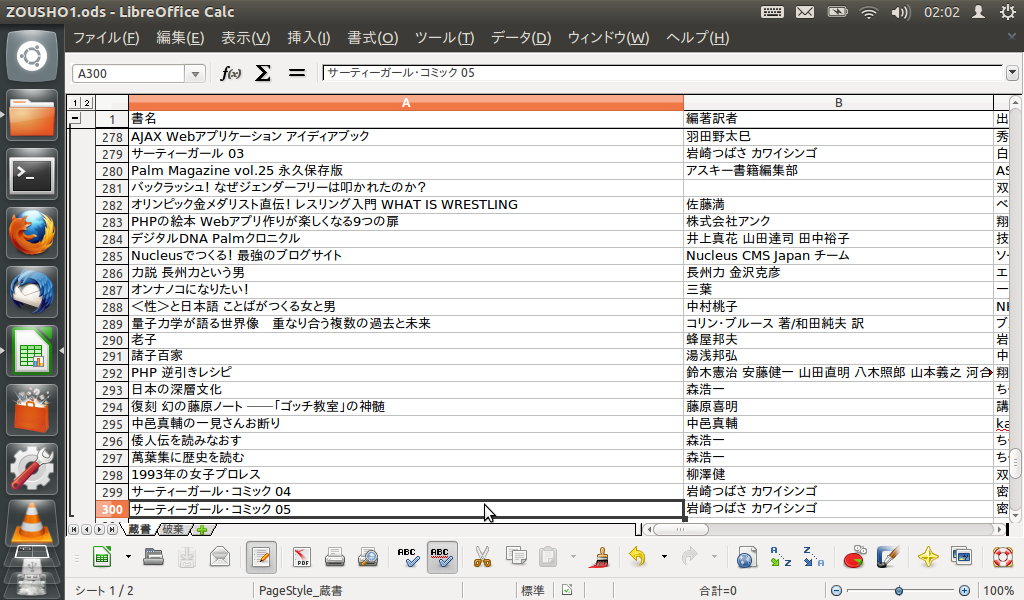The width and height of the screenshot is (1024, 600).
Task: Select column A header
Action: 406,103
